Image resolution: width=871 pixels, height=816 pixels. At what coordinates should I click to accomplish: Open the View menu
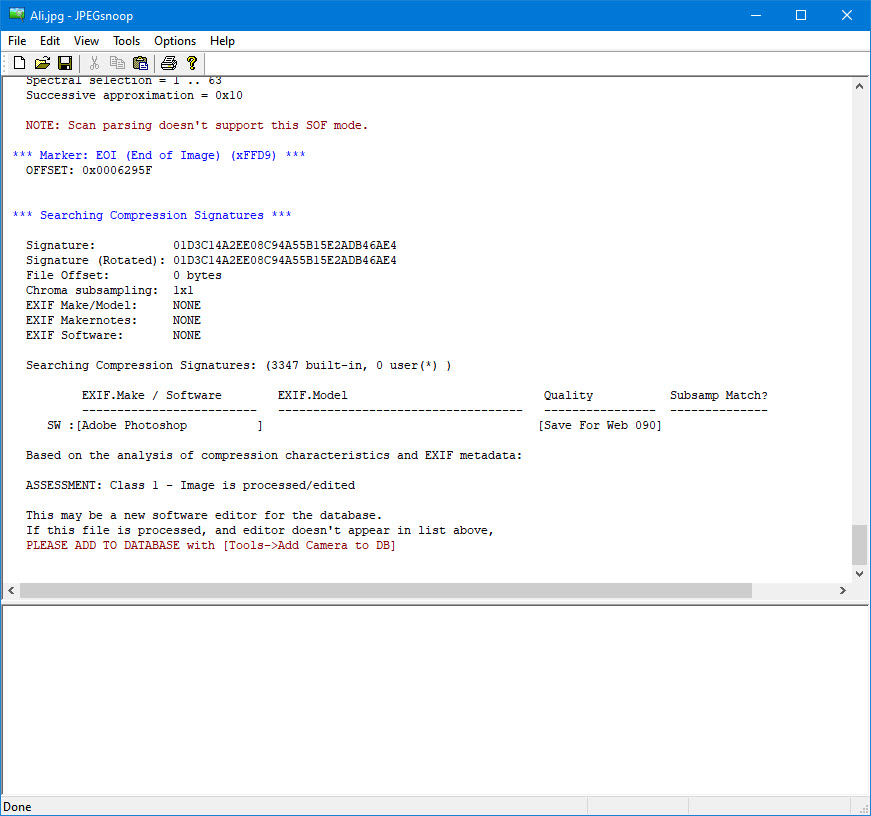[86, 41]
